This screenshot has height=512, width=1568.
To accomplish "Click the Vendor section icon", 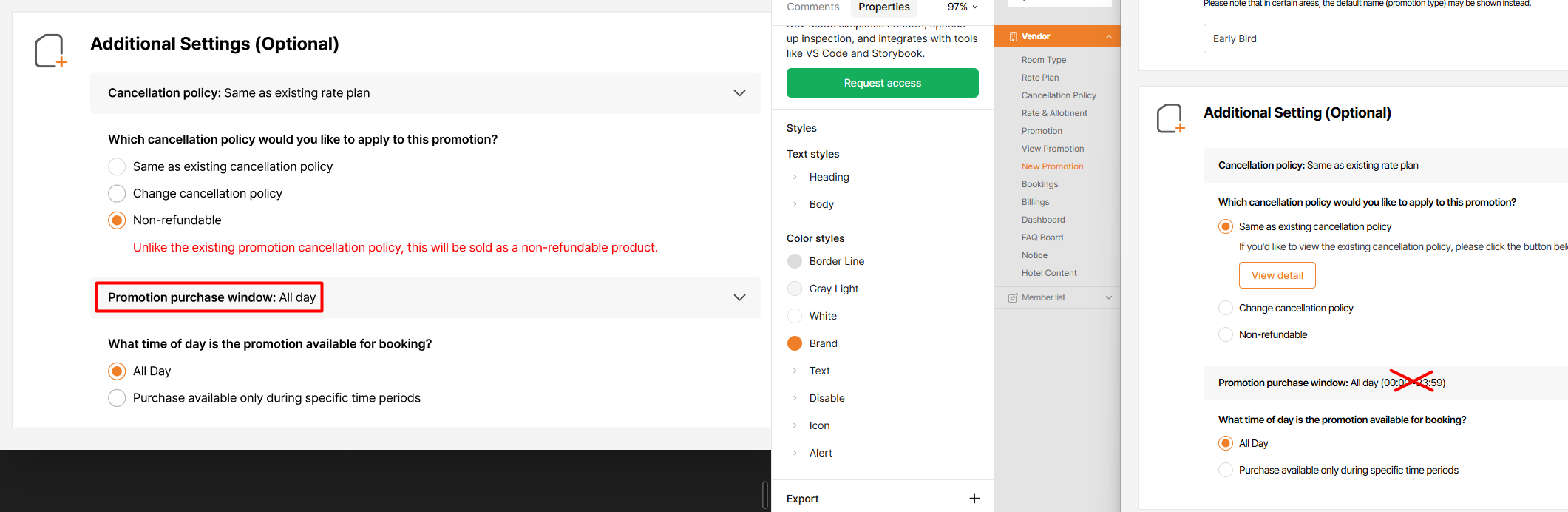I will (x=1013, y=36).
